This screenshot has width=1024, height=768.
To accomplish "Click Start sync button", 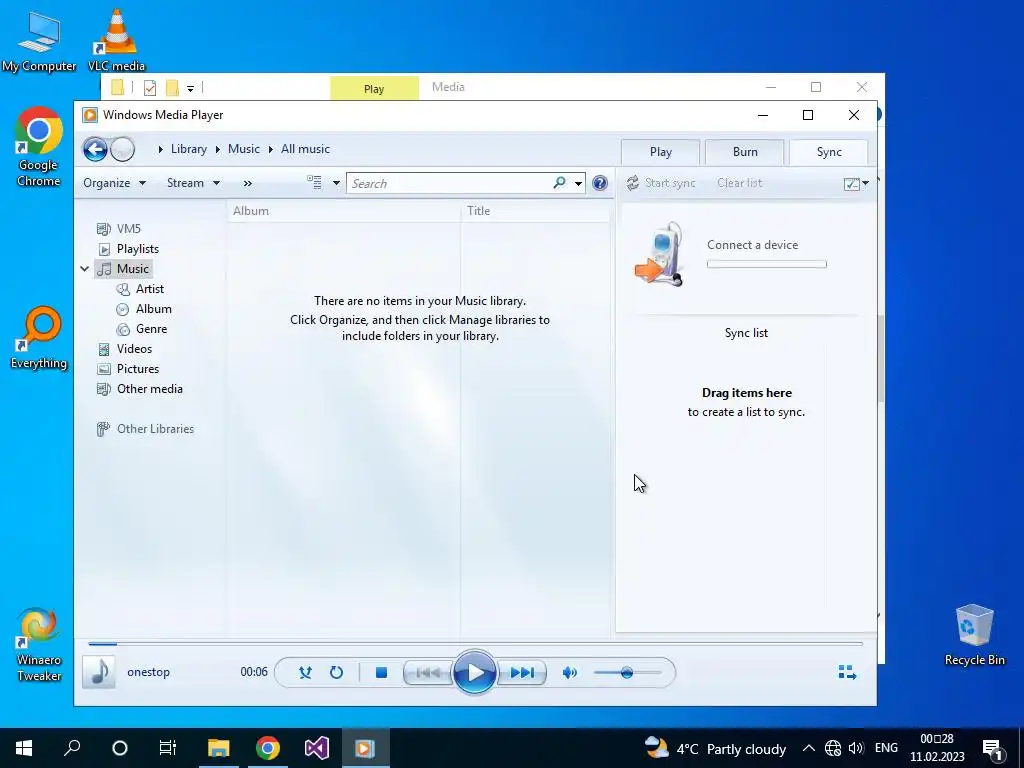I will point(661,184).
